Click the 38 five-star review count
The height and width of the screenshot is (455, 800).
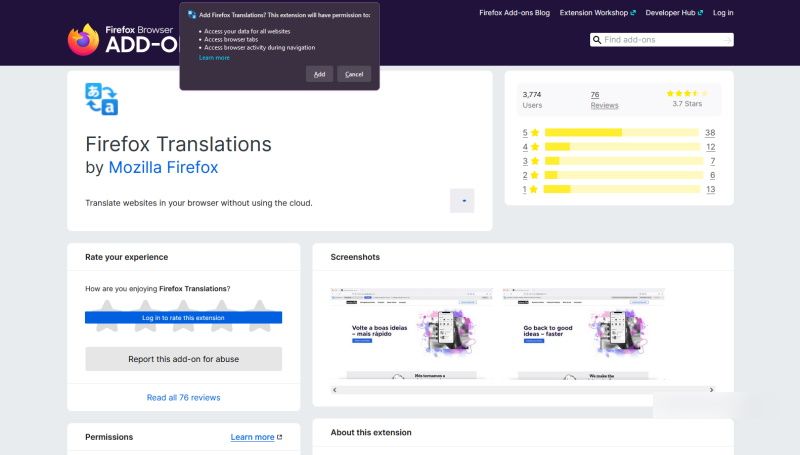point(710,133)
